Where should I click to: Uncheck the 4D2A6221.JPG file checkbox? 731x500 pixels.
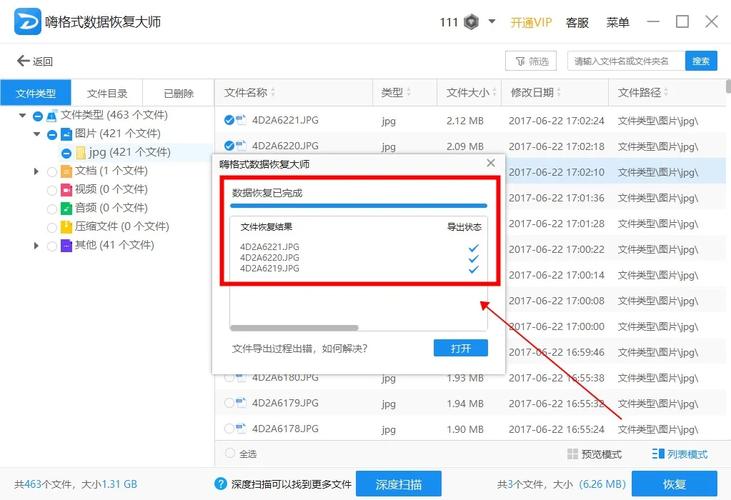[229, 120]
